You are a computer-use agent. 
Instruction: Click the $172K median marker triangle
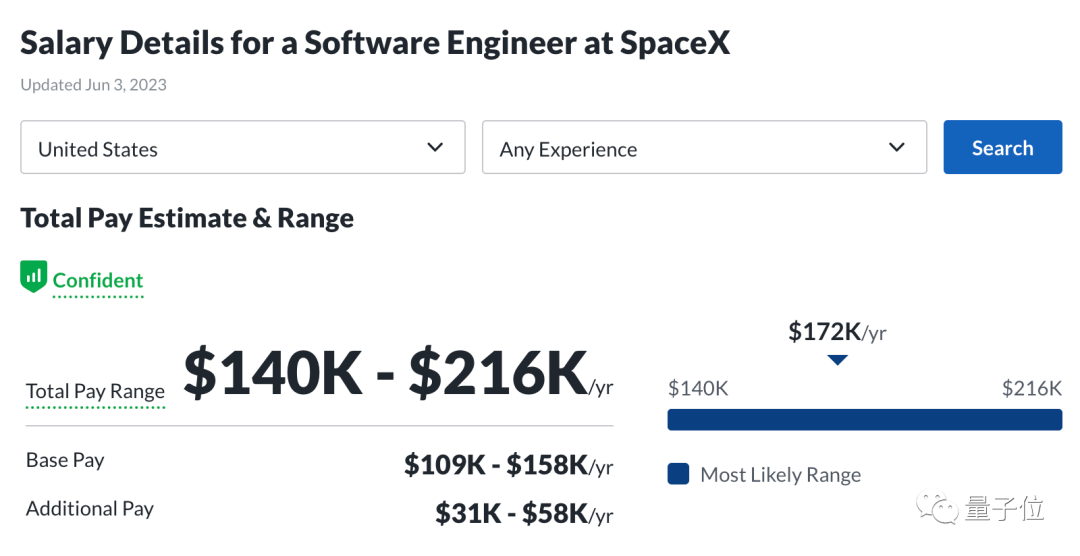(x=838, y=360)
